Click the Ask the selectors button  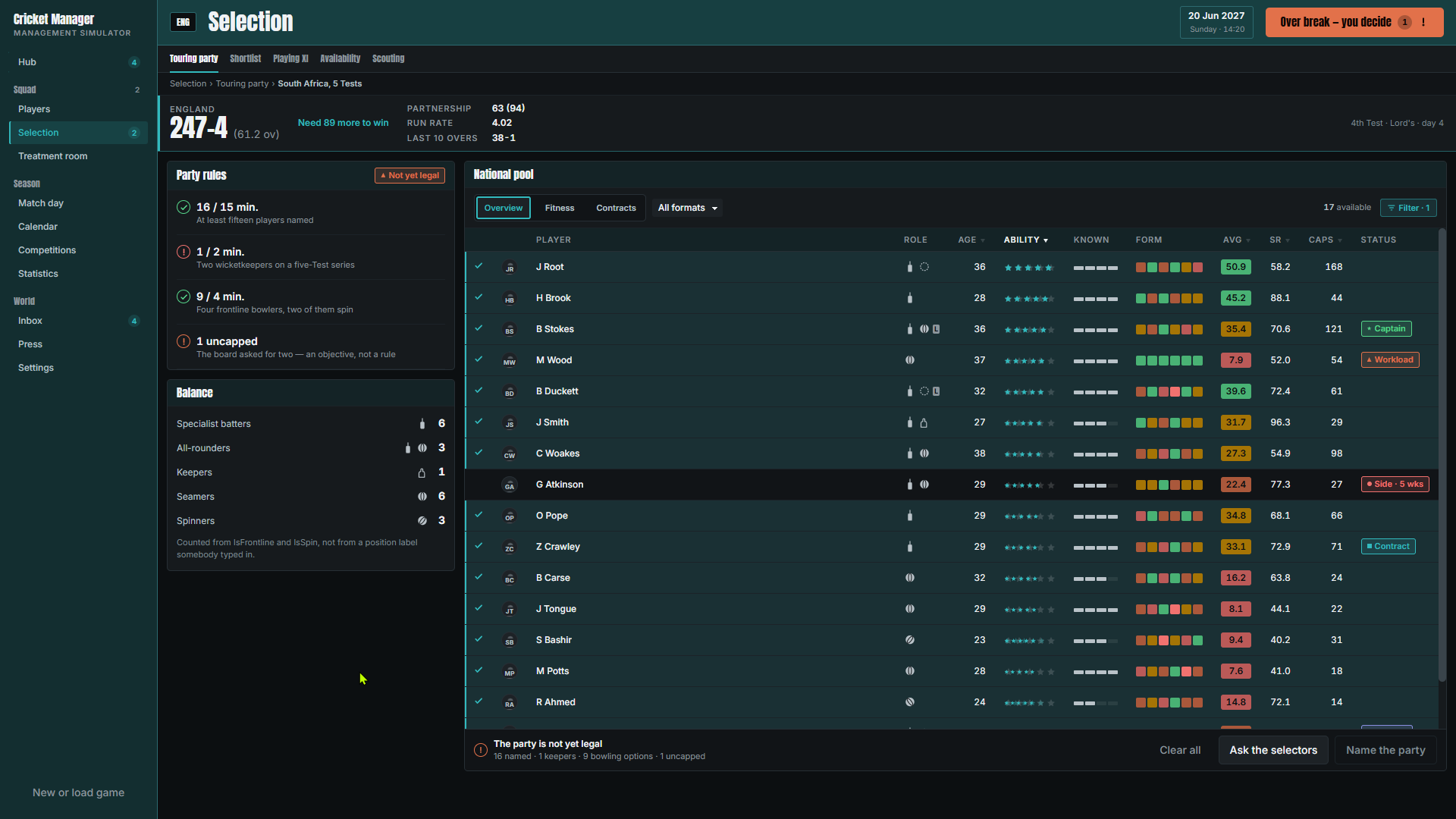1273,750
